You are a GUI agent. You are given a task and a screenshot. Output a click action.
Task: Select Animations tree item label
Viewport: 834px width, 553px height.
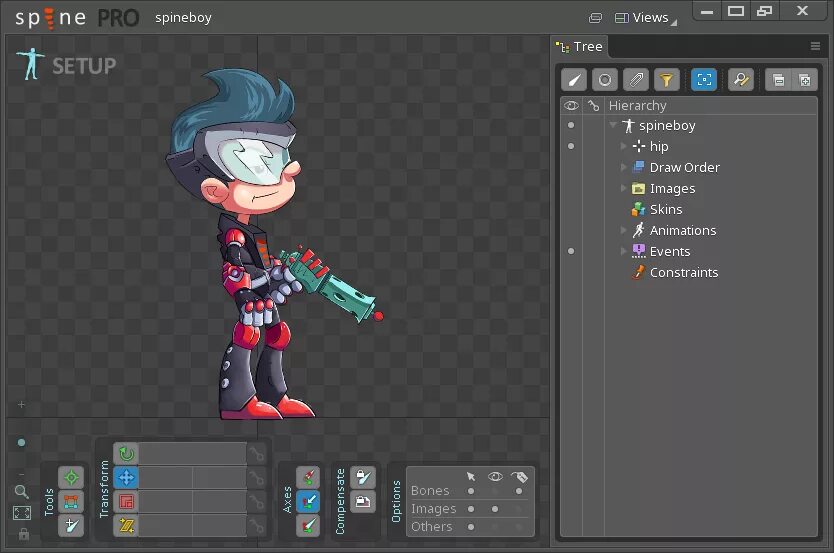pyautogui.click(x=683, y=230)
